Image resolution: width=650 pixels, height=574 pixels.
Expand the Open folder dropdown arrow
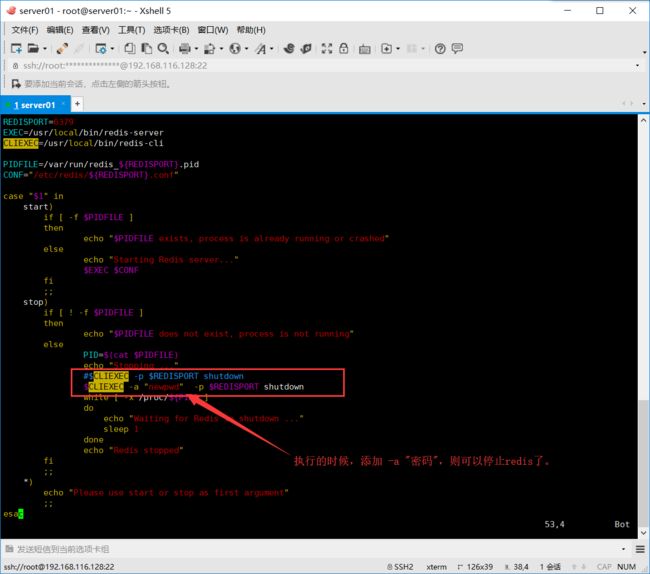(45, 49)
